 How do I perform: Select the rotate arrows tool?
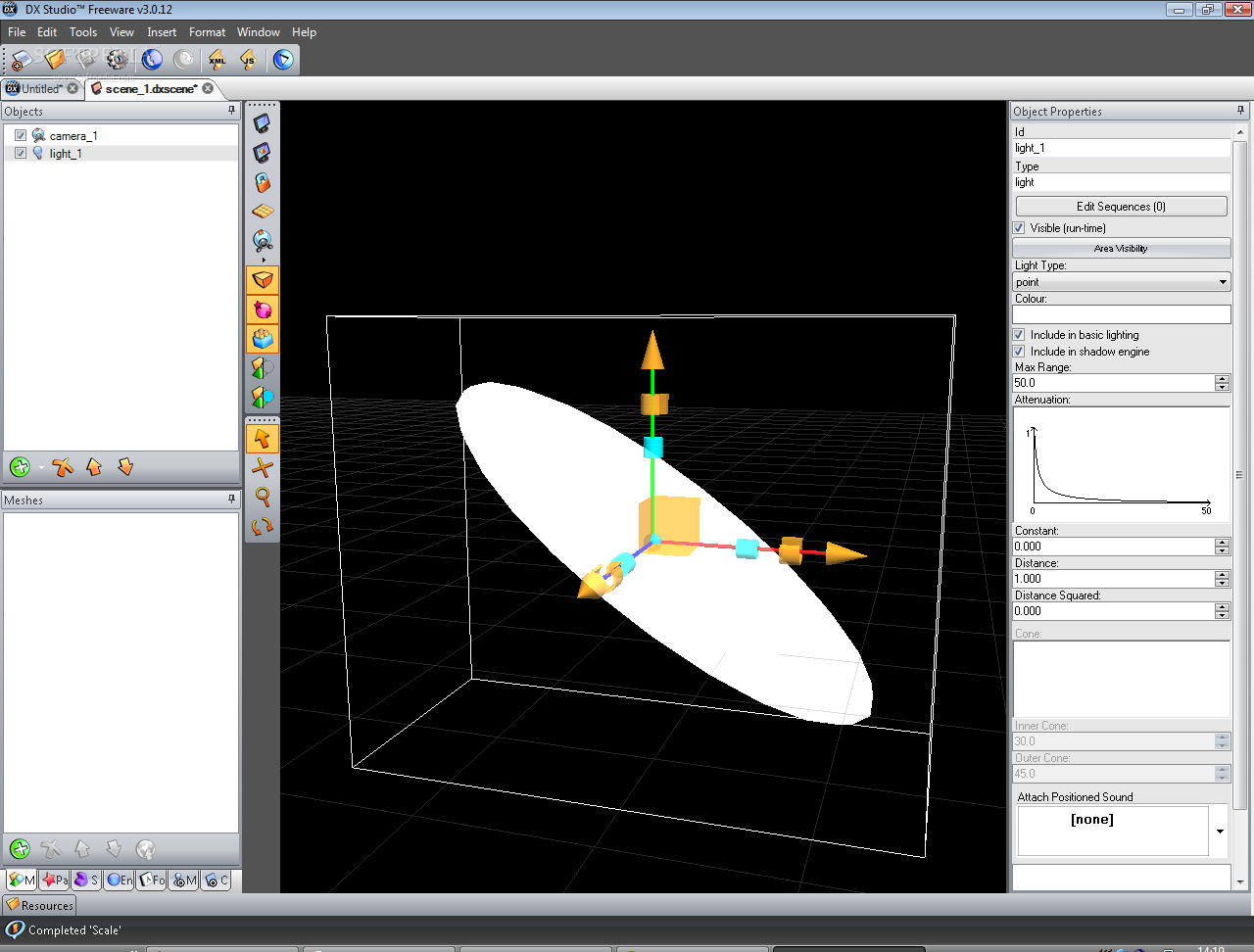pos(263,527)
